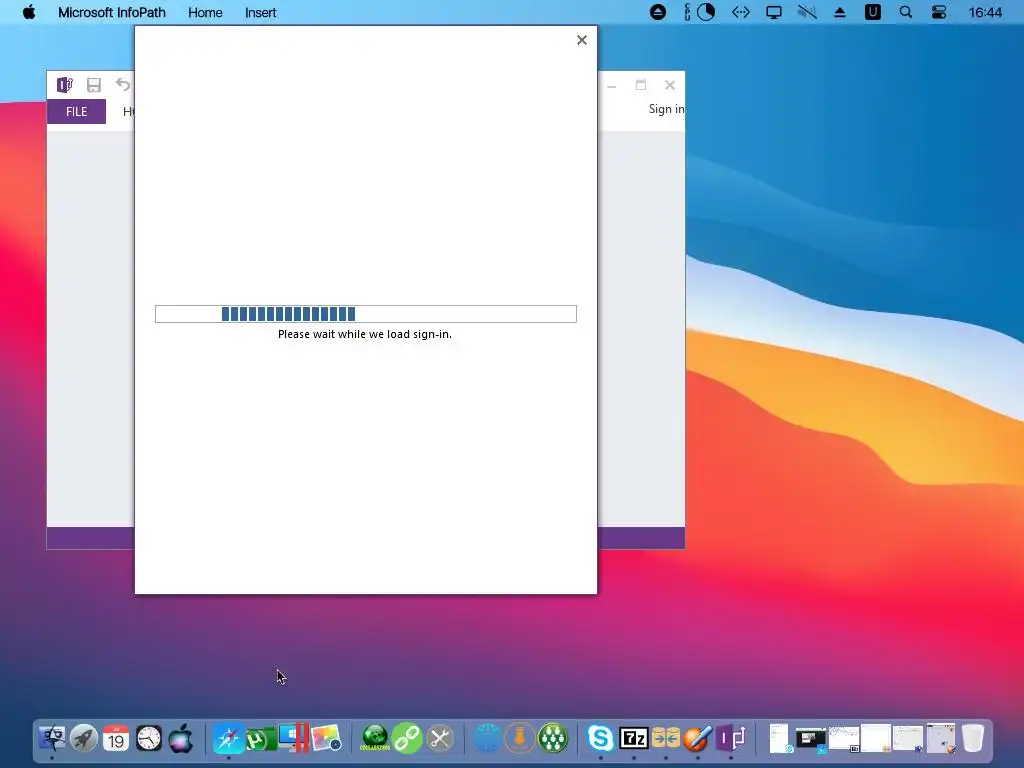The width and height of the screenshot is (1024, 768).
Task: Open 7-Zip from the dock
Action: coord(633,739)
